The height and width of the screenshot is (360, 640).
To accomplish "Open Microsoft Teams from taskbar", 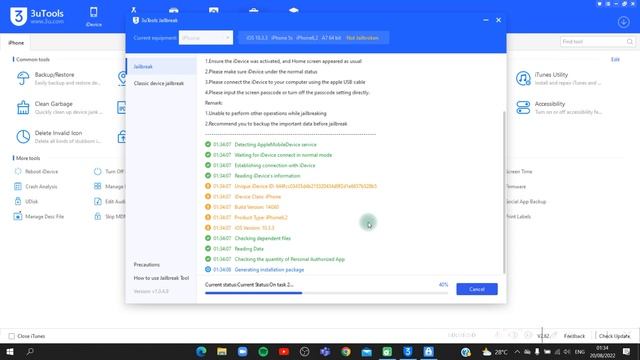I will [x=325, y=351].
